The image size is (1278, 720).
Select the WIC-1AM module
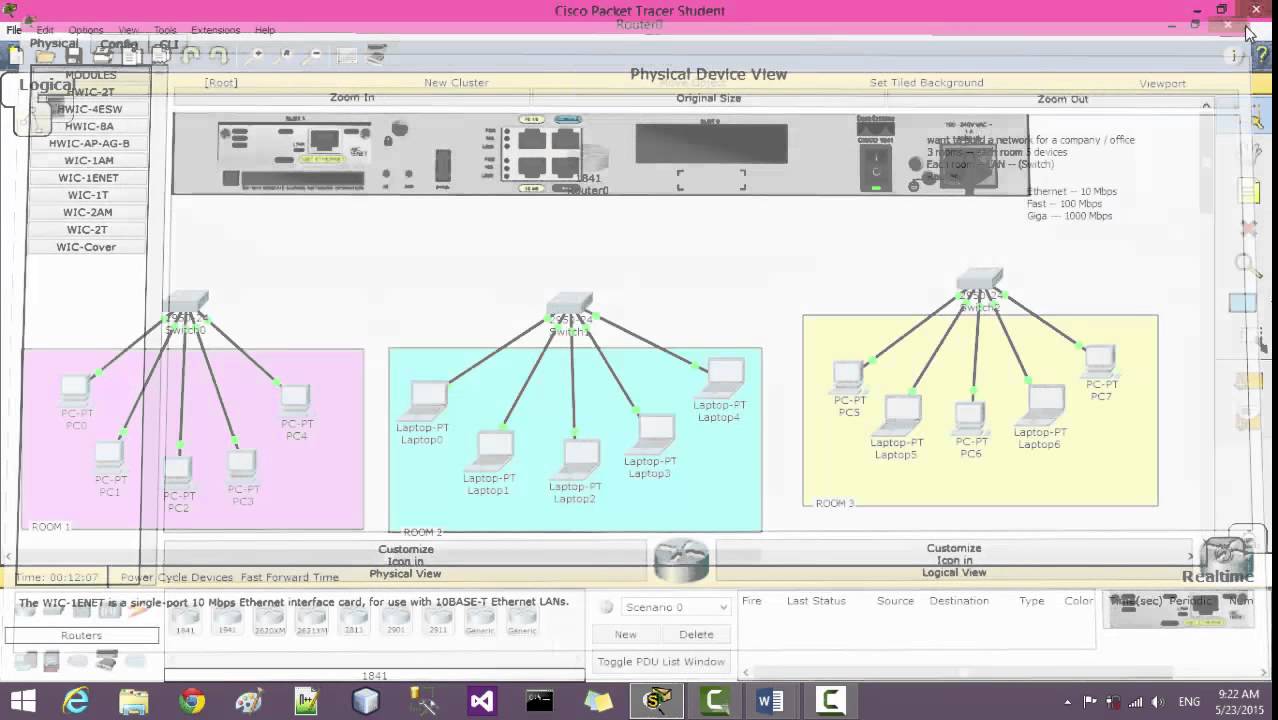pos(89,160)
